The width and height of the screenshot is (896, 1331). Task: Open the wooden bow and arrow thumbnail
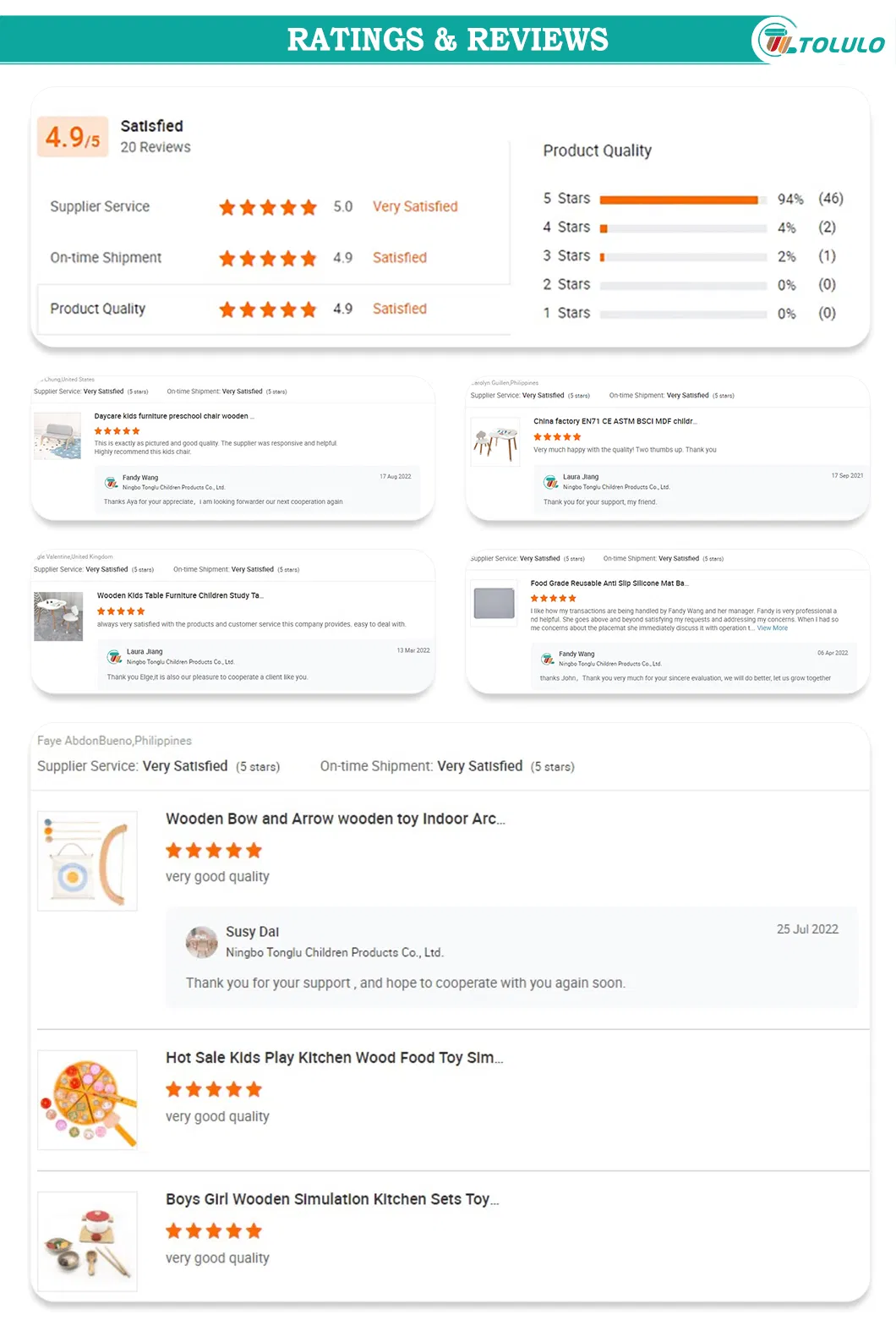click(x=87, y=861)
